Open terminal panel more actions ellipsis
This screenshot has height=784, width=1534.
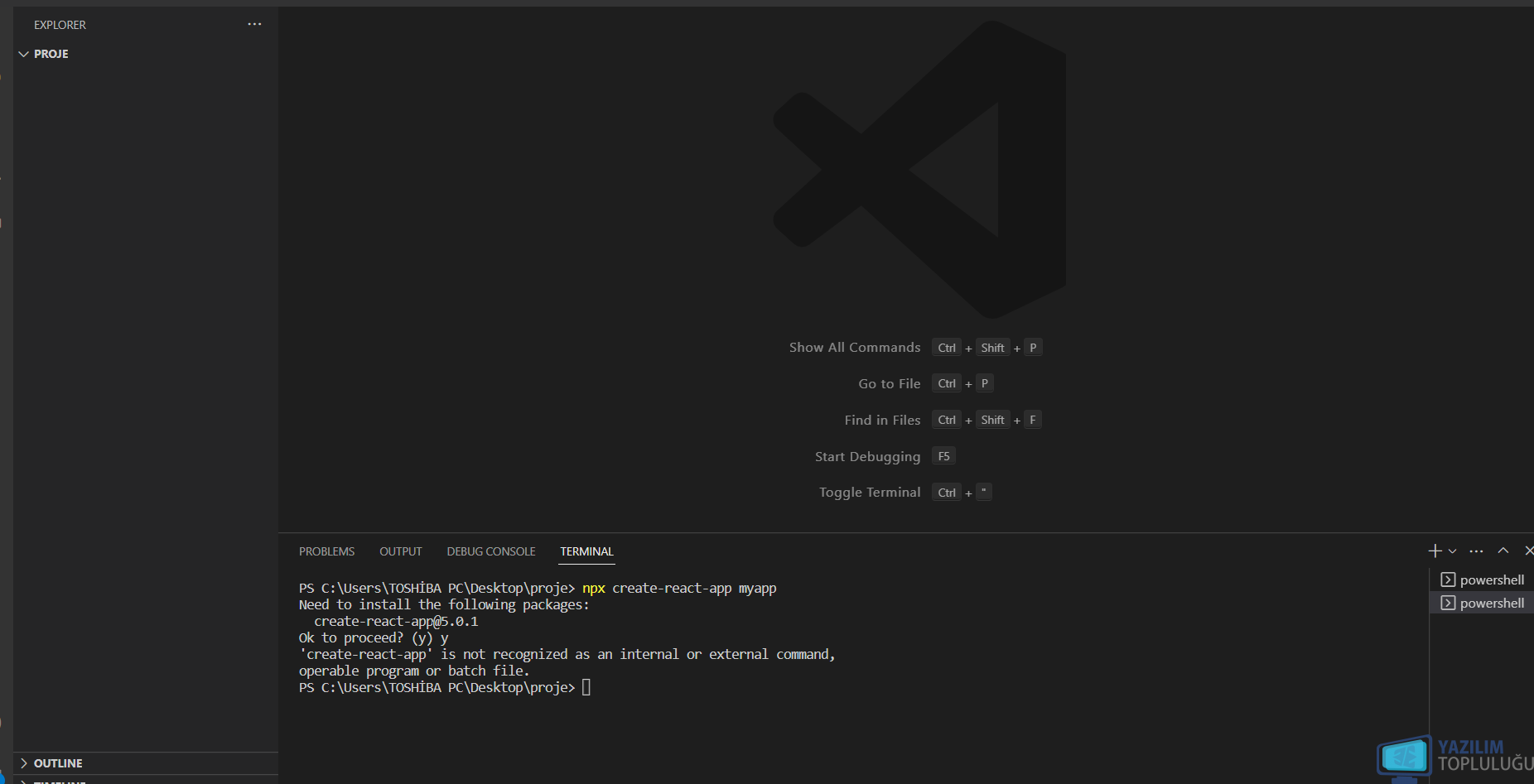coord(1476,551)
